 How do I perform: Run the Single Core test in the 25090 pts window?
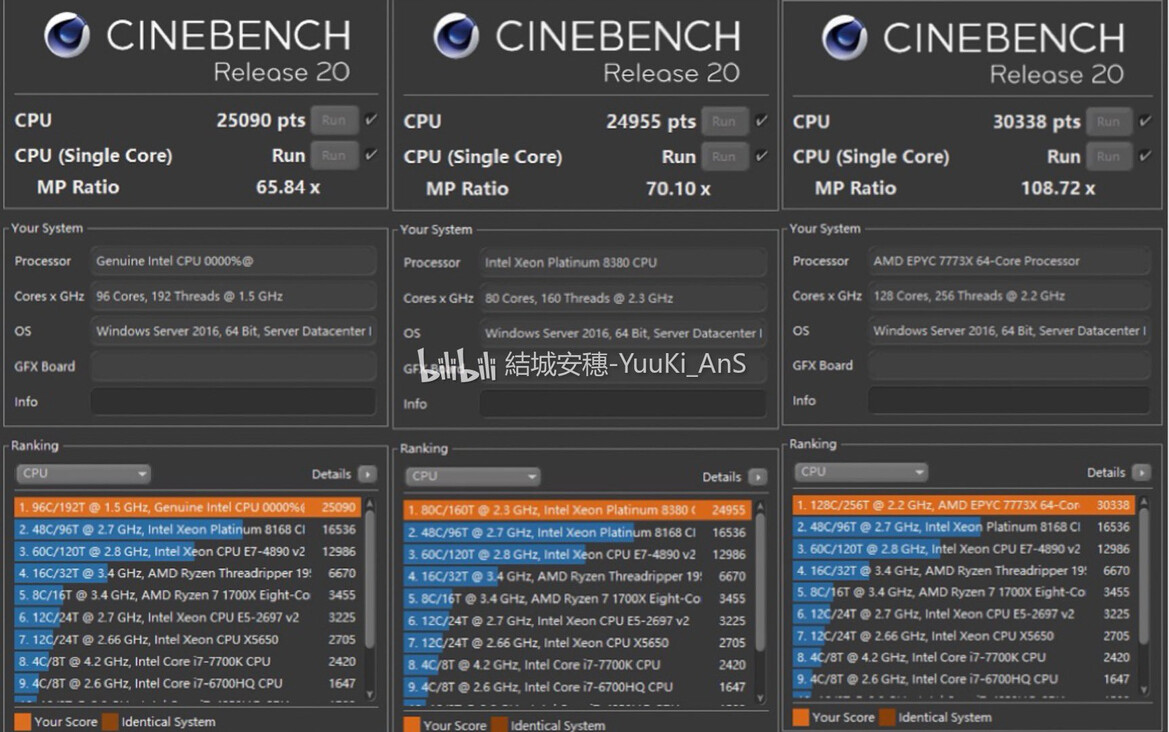tap(334, 155)
